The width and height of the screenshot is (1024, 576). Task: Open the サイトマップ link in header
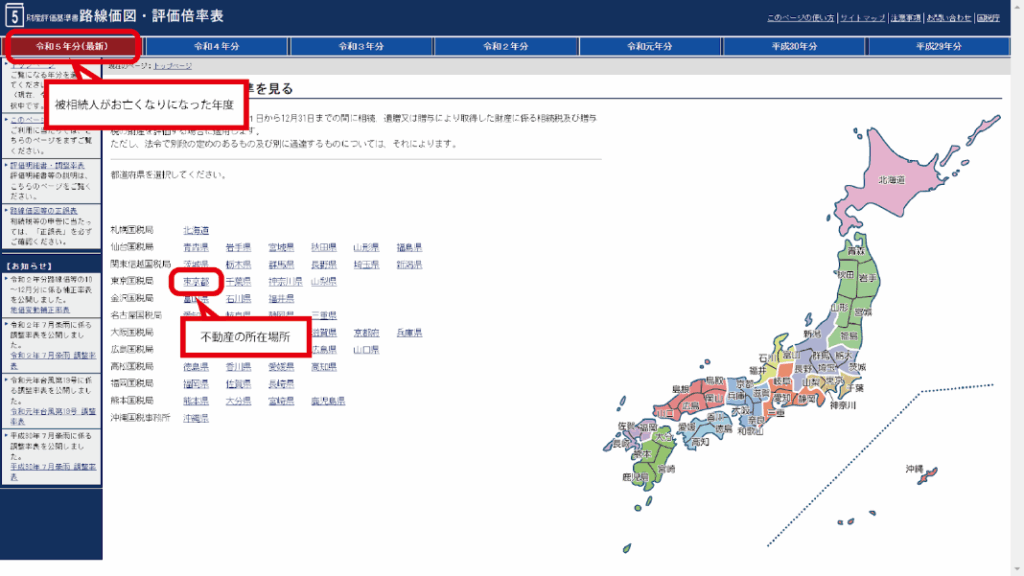tap(862, 18)
